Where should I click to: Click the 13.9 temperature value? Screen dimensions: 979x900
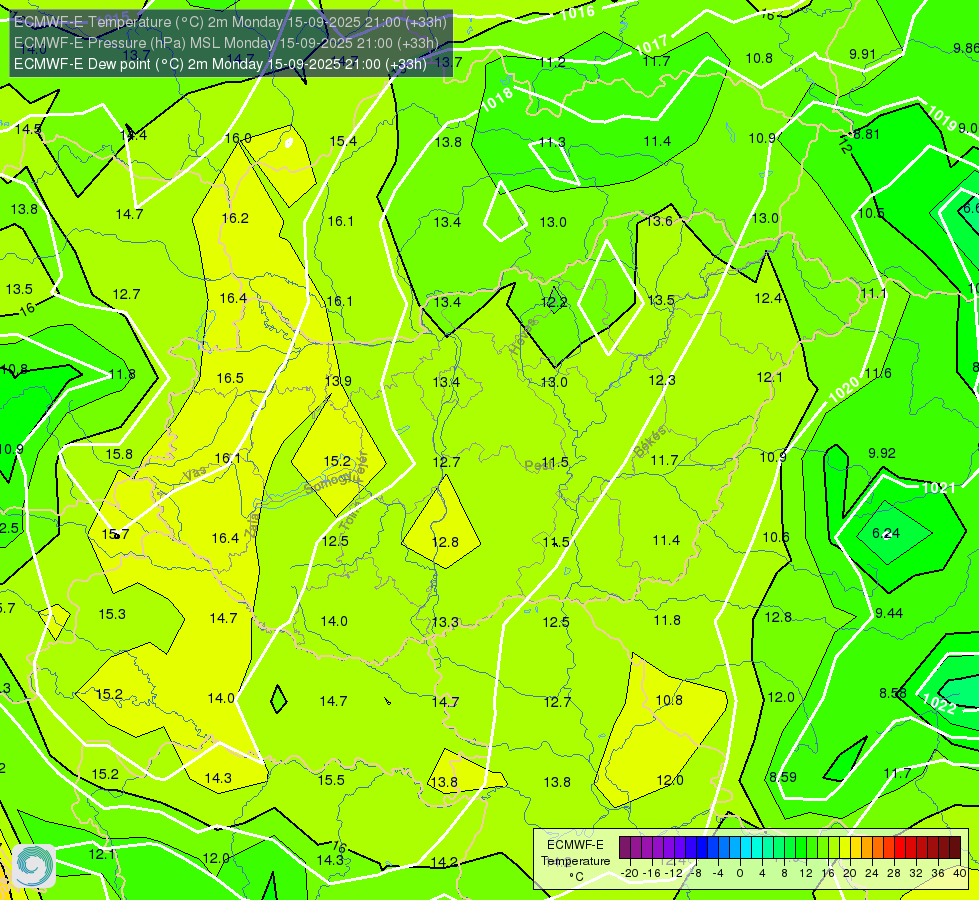tap(338, 381)
